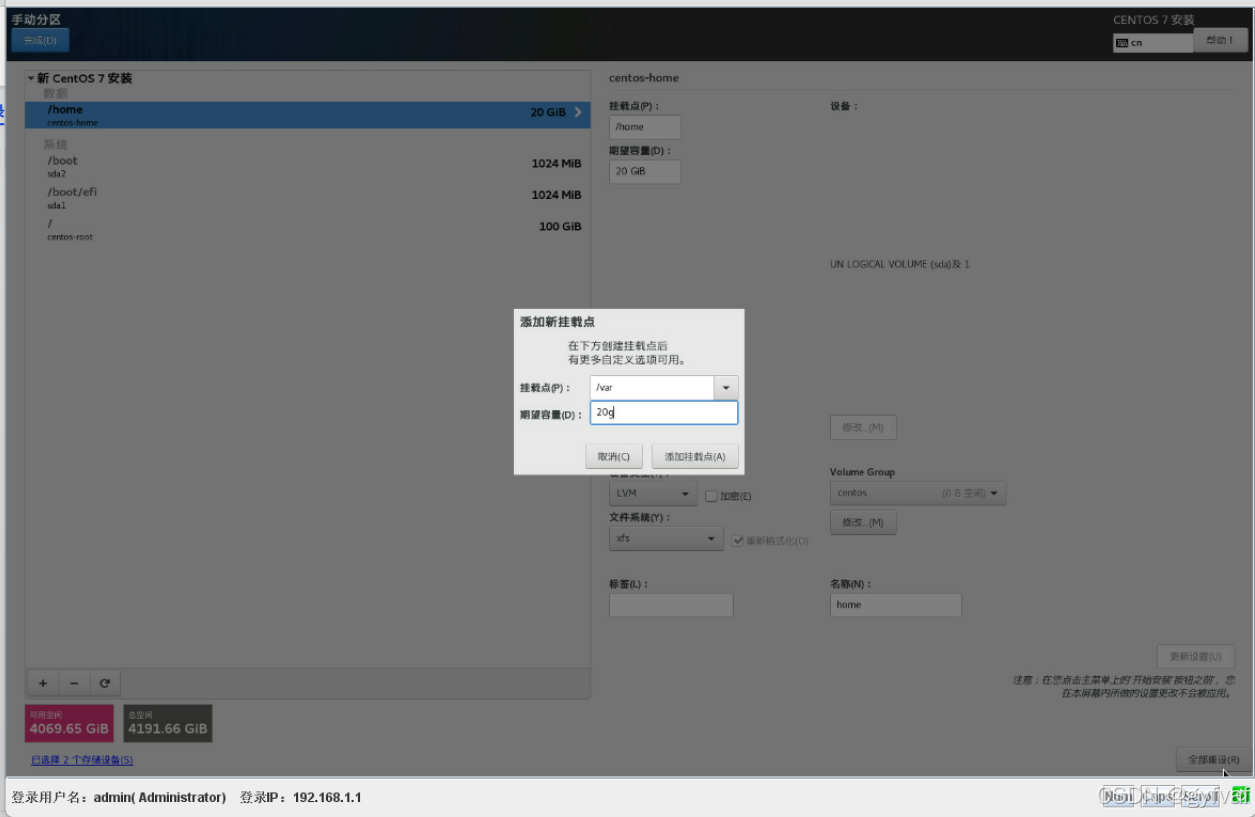1255x817 pixels.
Task: Click 添加挂载点(A) to add mount point
Action: click(x=695, y=456)
